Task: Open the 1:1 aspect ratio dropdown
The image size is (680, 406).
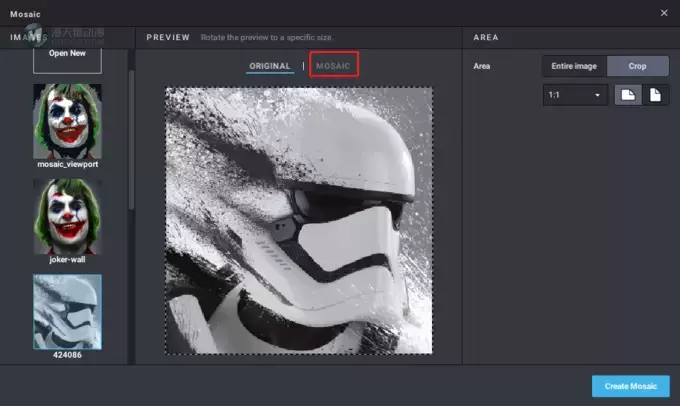Action: coord(575,95)
